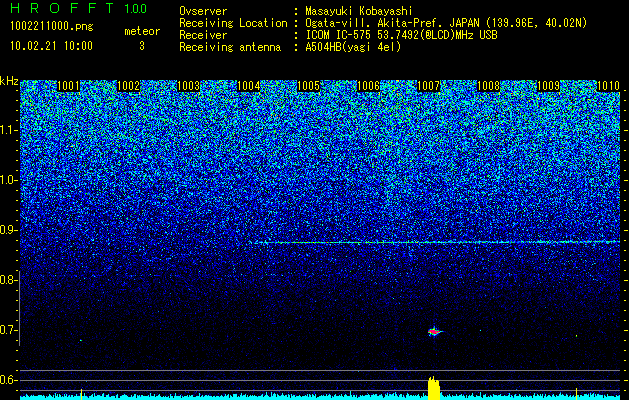Click the 0.8 kHz axis label

[8, 280]
